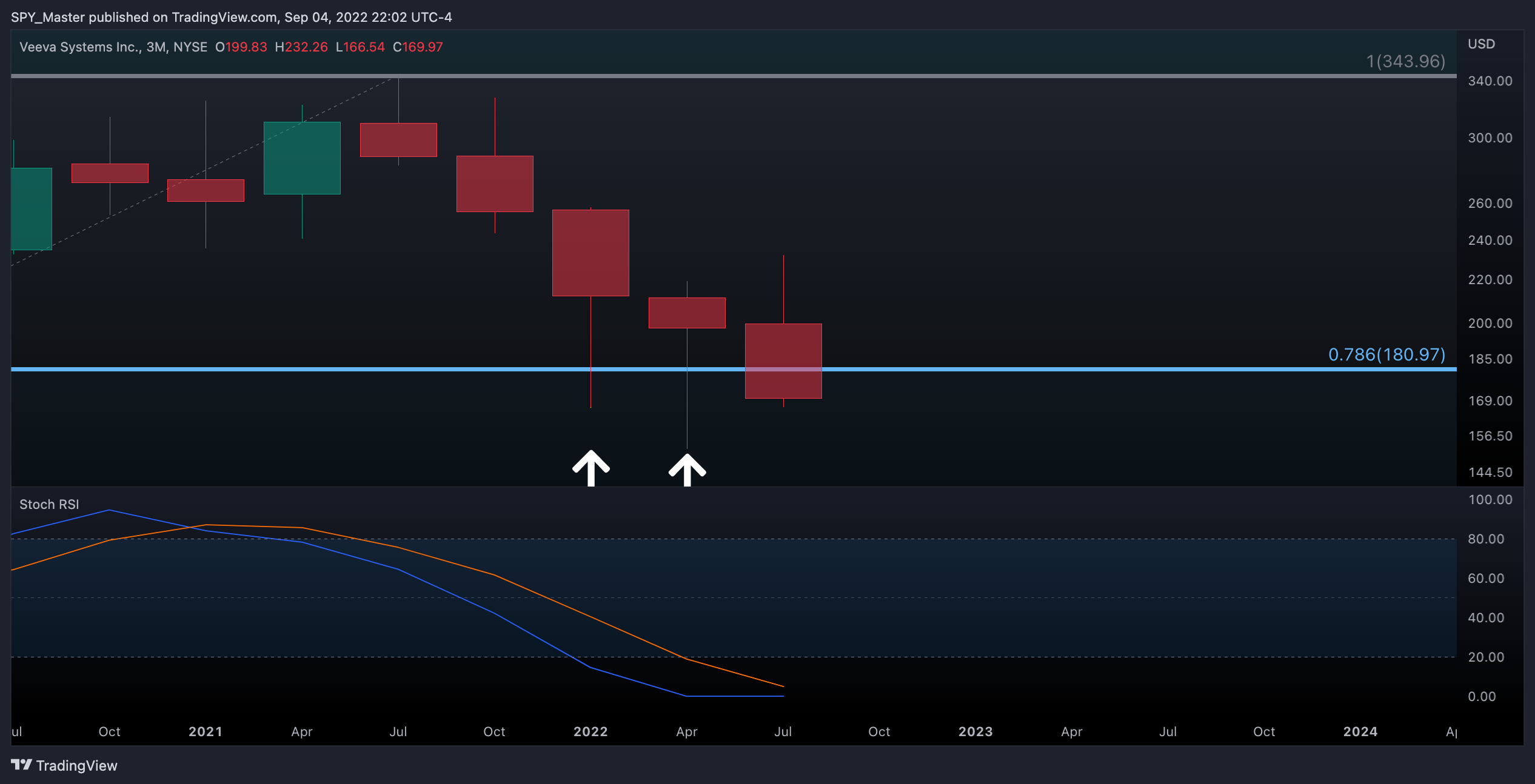Select the large red candle above 2022
This screenshot has height=784, width=1535.
tap(590, 253)
